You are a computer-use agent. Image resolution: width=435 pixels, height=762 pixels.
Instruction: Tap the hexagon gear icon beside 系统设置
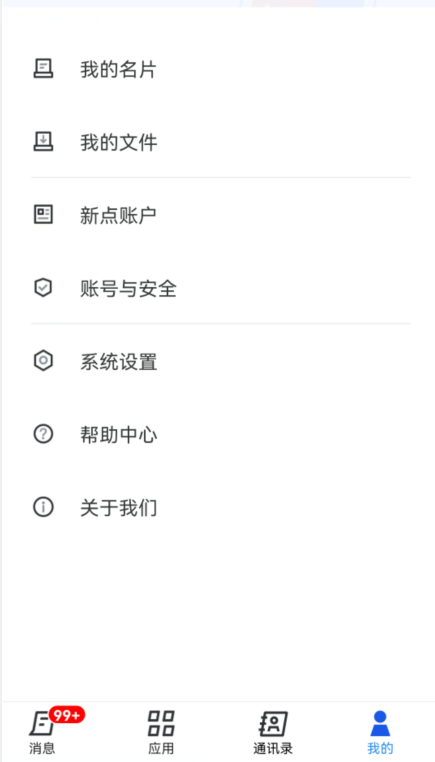43,361
